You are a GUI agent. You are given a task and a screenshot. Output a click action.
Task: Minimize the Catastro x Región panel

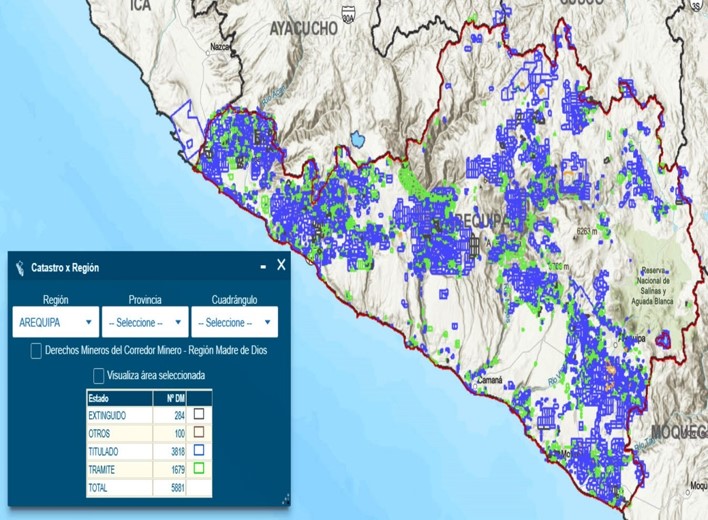[263, 267]
